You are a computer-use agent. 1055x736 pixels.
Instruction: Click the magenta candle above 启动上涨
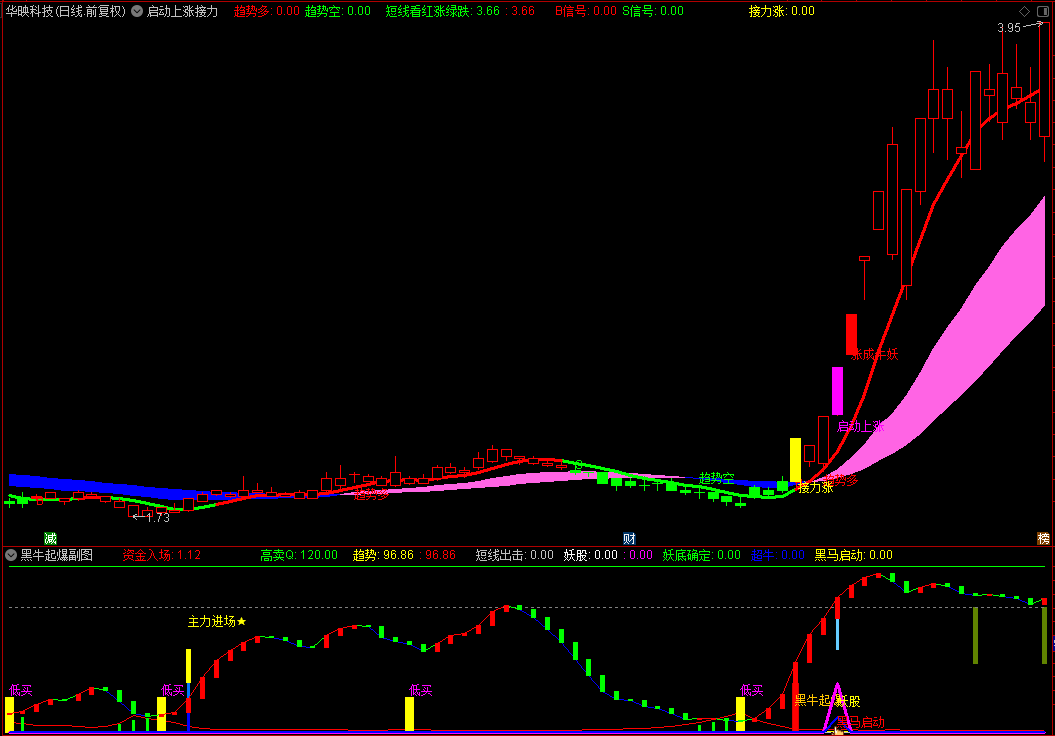(837, 391)
